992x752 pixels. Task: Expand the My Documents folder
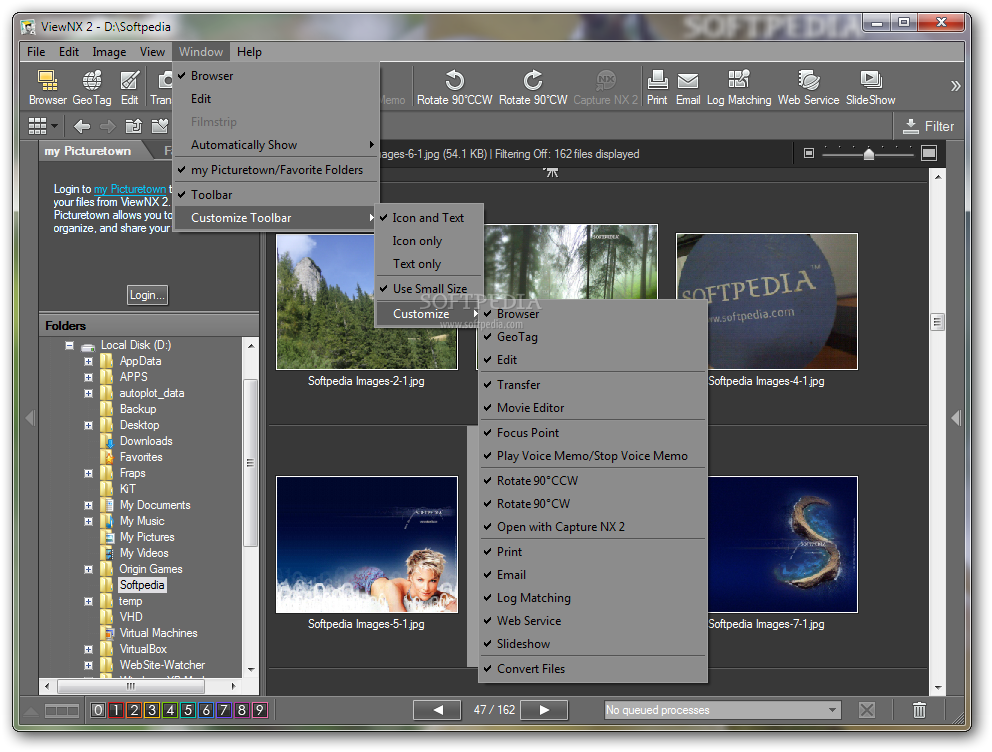pos(89,505)
